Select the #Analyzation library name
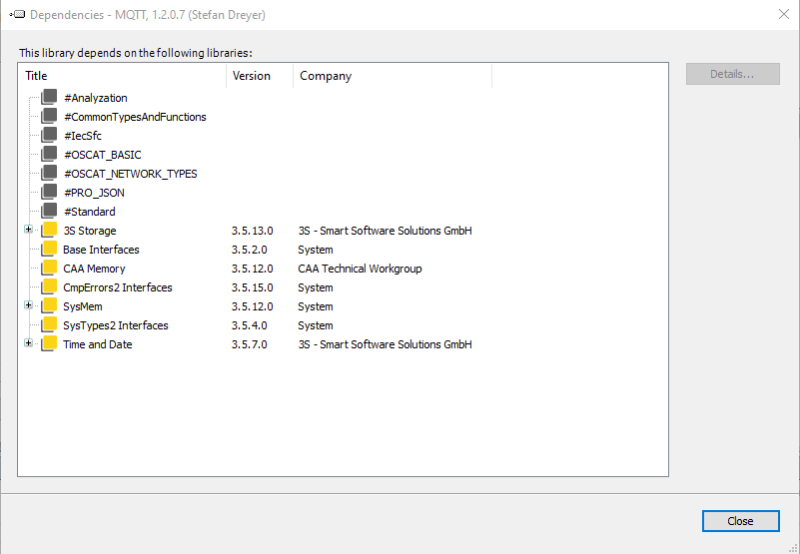Image resolution: width=800 pixels, height=554 pixels. point(96,98)
